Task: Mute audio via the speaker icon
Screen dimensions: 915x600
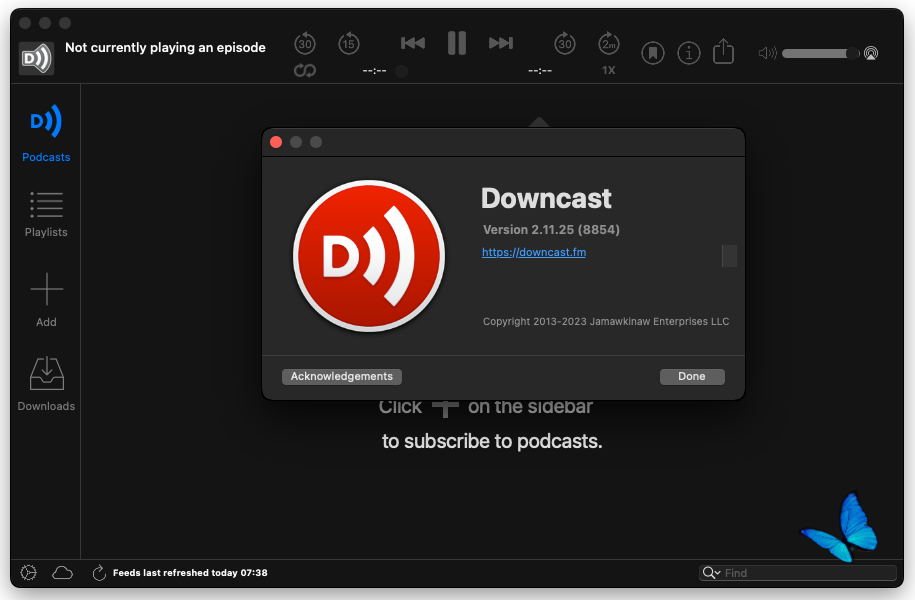Action: pyautogui.click(x=767, y=53)
